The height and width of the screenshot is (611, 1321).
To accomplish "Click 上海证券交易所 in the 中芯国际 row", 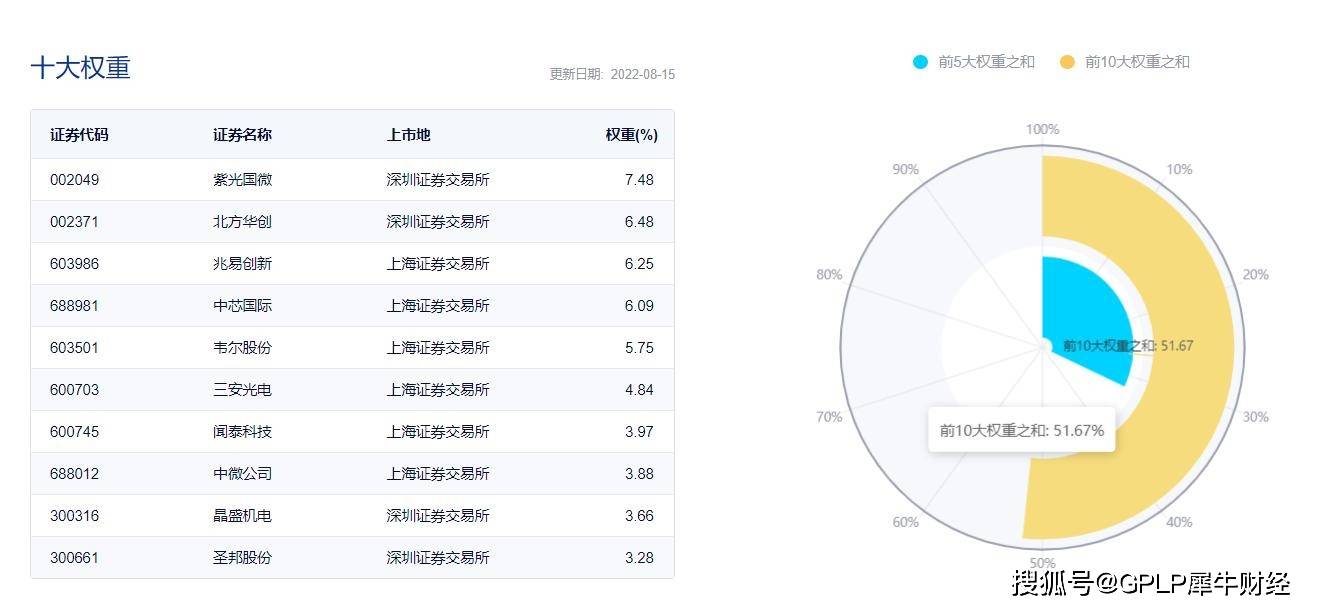I will click(x=438, y=306).
